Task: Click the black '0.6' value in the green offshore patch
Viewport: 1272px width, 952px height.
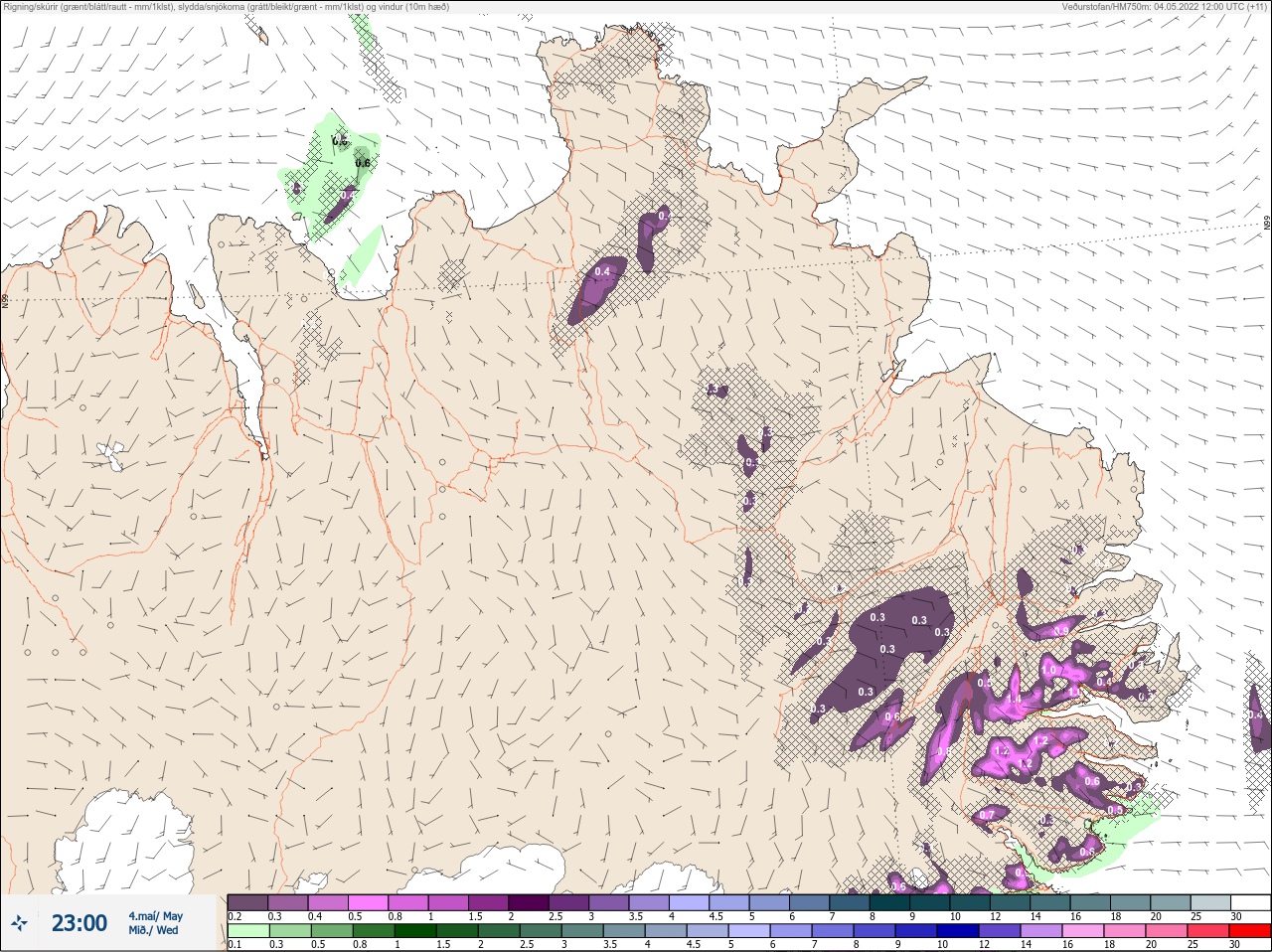Action: tap(363, 163)
